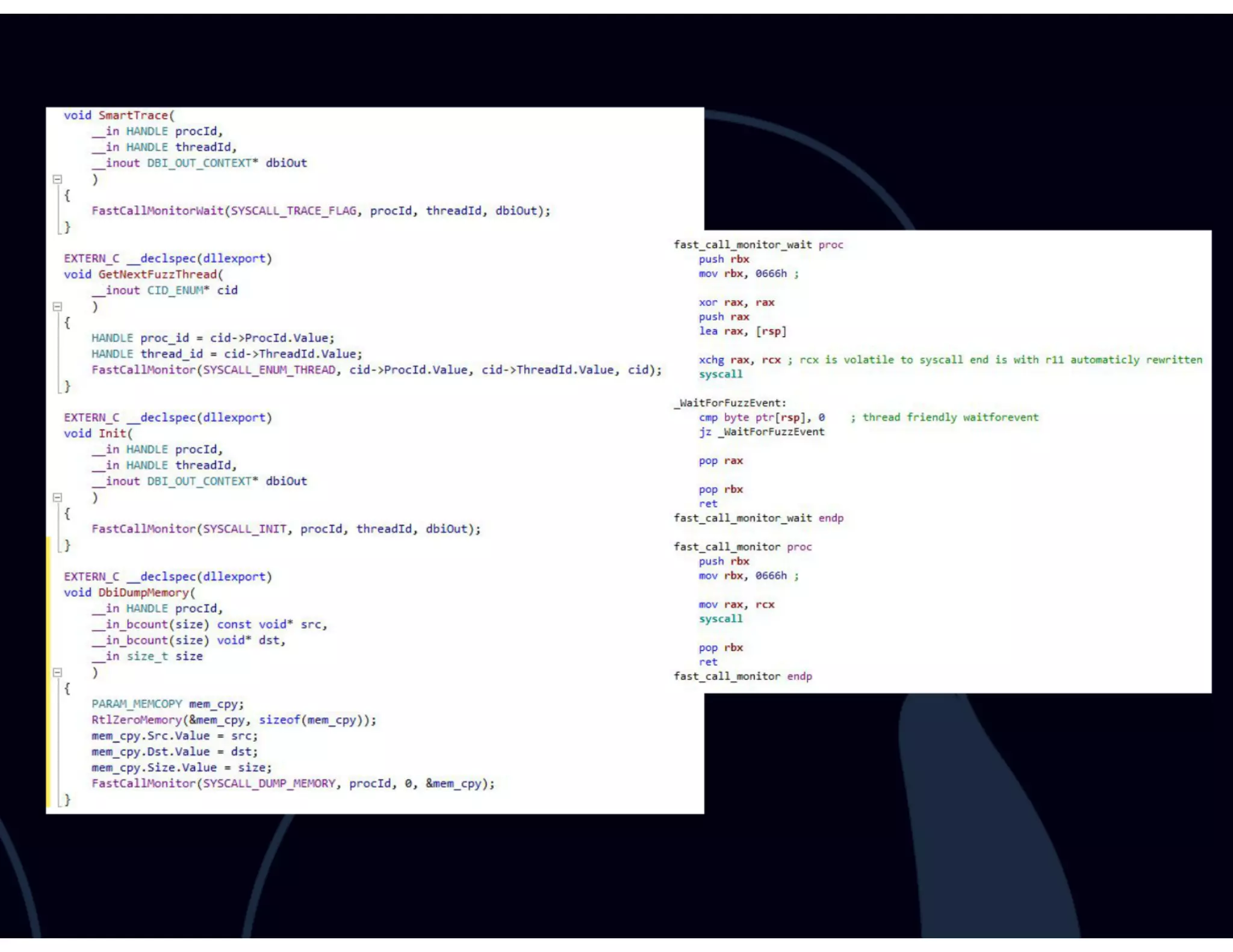
Task: Click 'fast_call_monitor proc' assembly label
Action: pyautogui.click(x=742, y=546)
